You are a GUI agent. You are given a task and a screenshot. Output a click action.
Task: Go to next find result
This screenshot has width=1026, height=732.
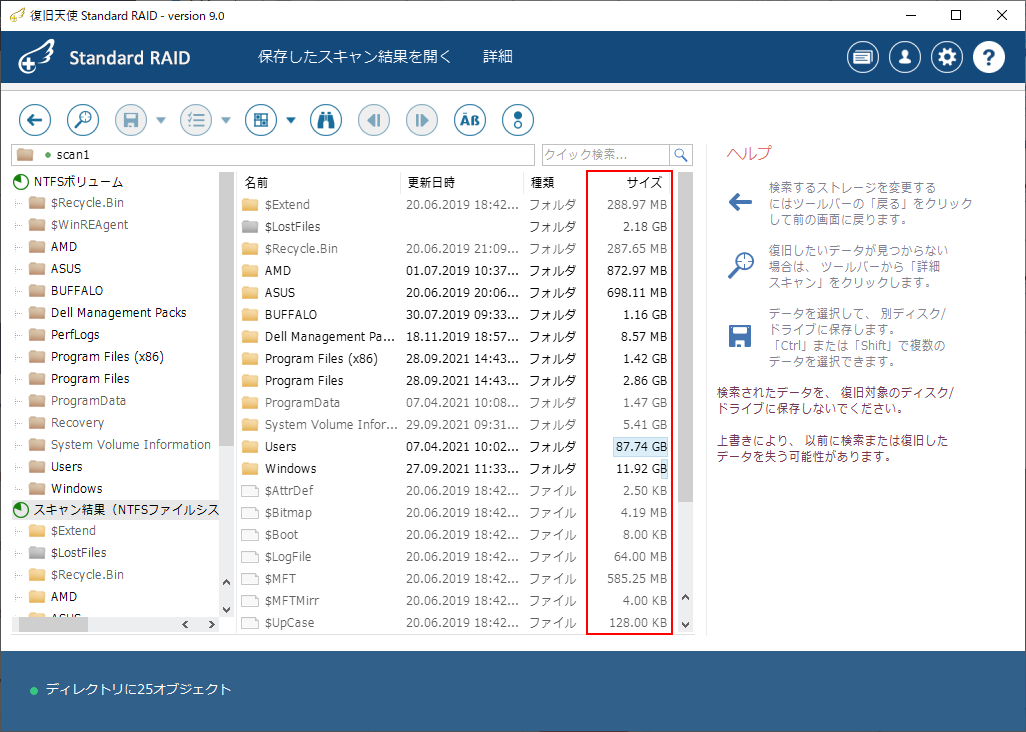(422, 120)
